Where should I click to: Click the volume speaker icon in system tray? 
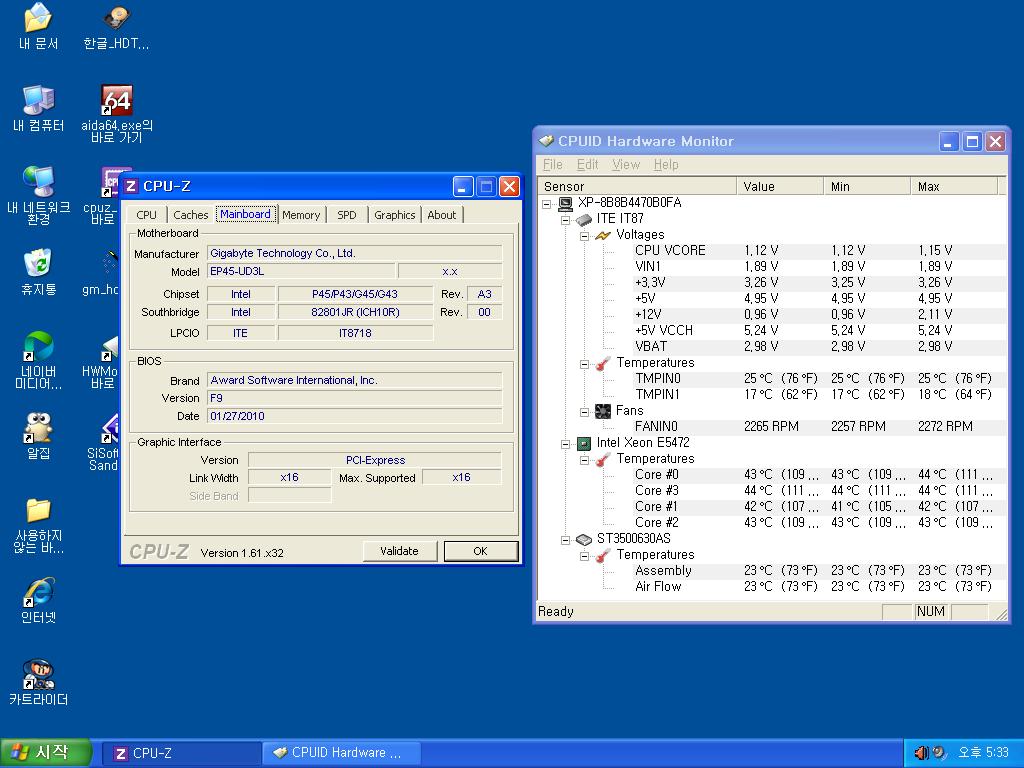tap(921, 753)
